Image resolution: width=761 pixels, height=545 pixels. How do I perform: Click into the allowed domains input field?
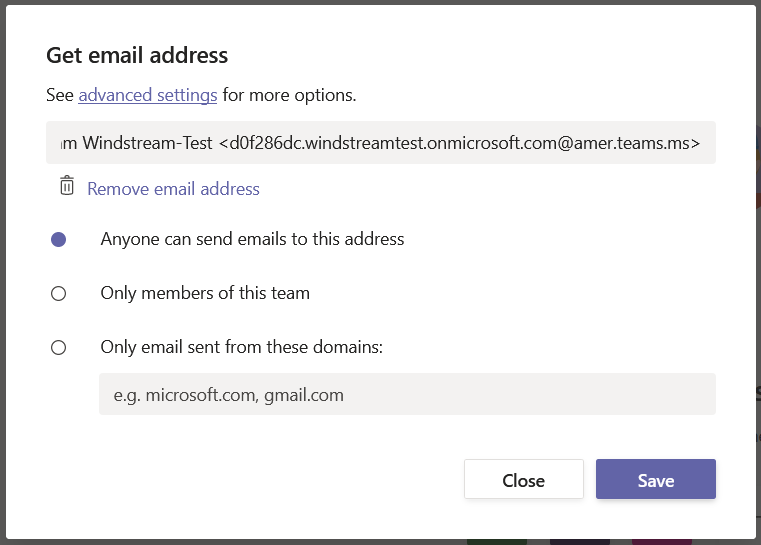(x=407, y=394)
